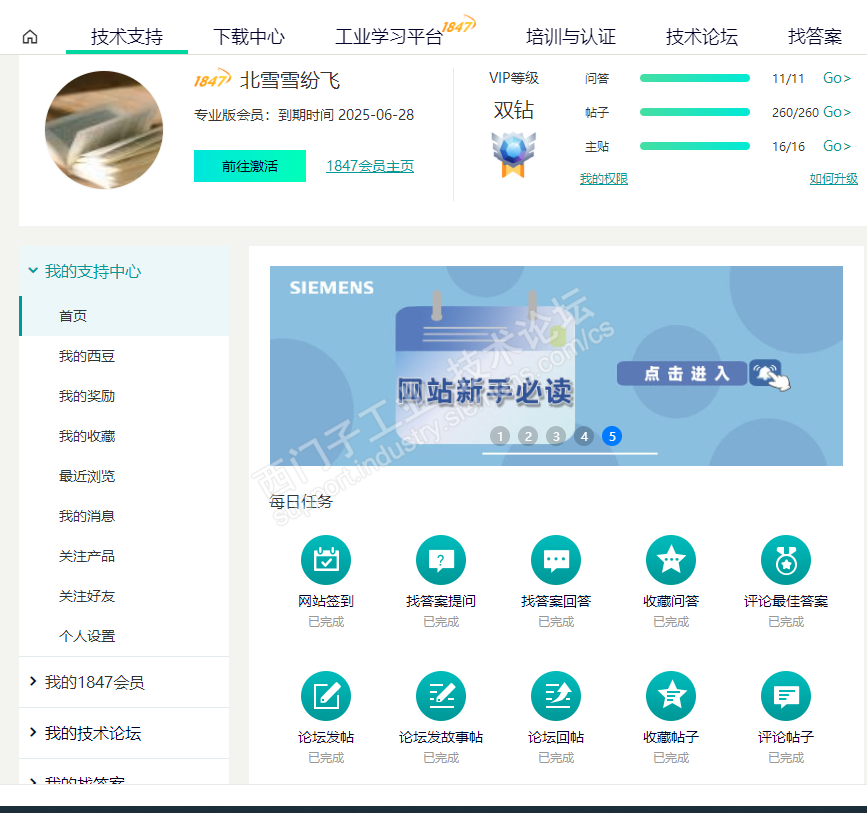Open the 找答案 tab
The width and height of the screenshot is (867, 813).
[x=815, y=37]
